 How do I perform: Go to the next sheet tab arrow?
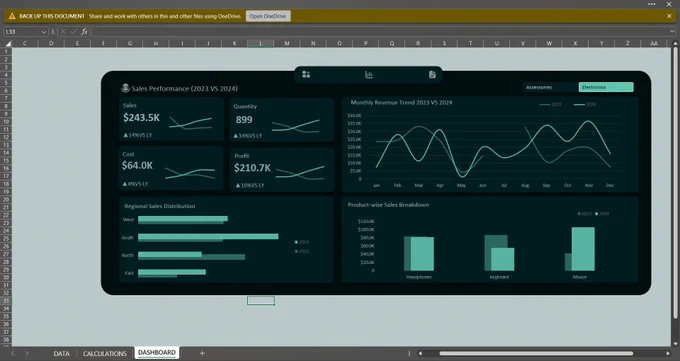pyautogui.click(x=27, y=353)
